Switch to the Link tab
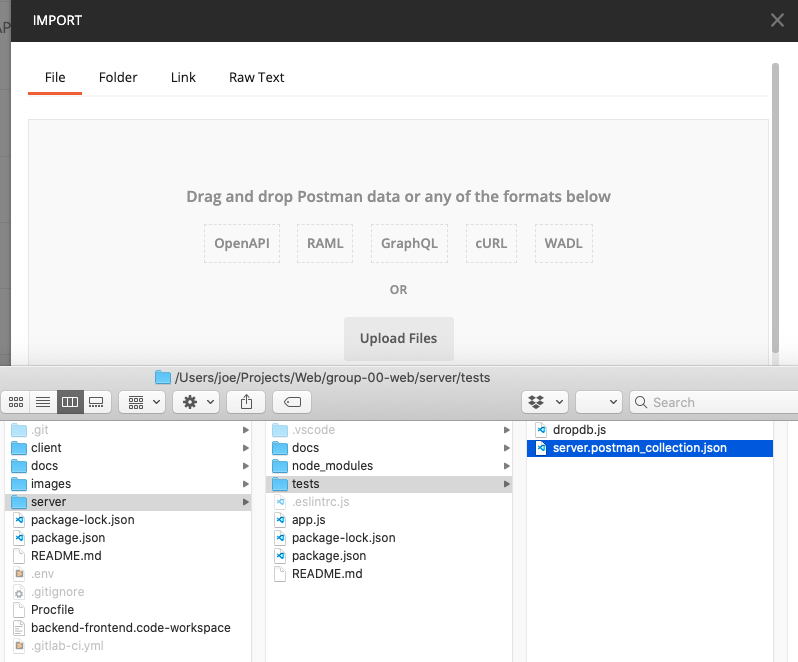798x662 pixels. coord(183,77)
